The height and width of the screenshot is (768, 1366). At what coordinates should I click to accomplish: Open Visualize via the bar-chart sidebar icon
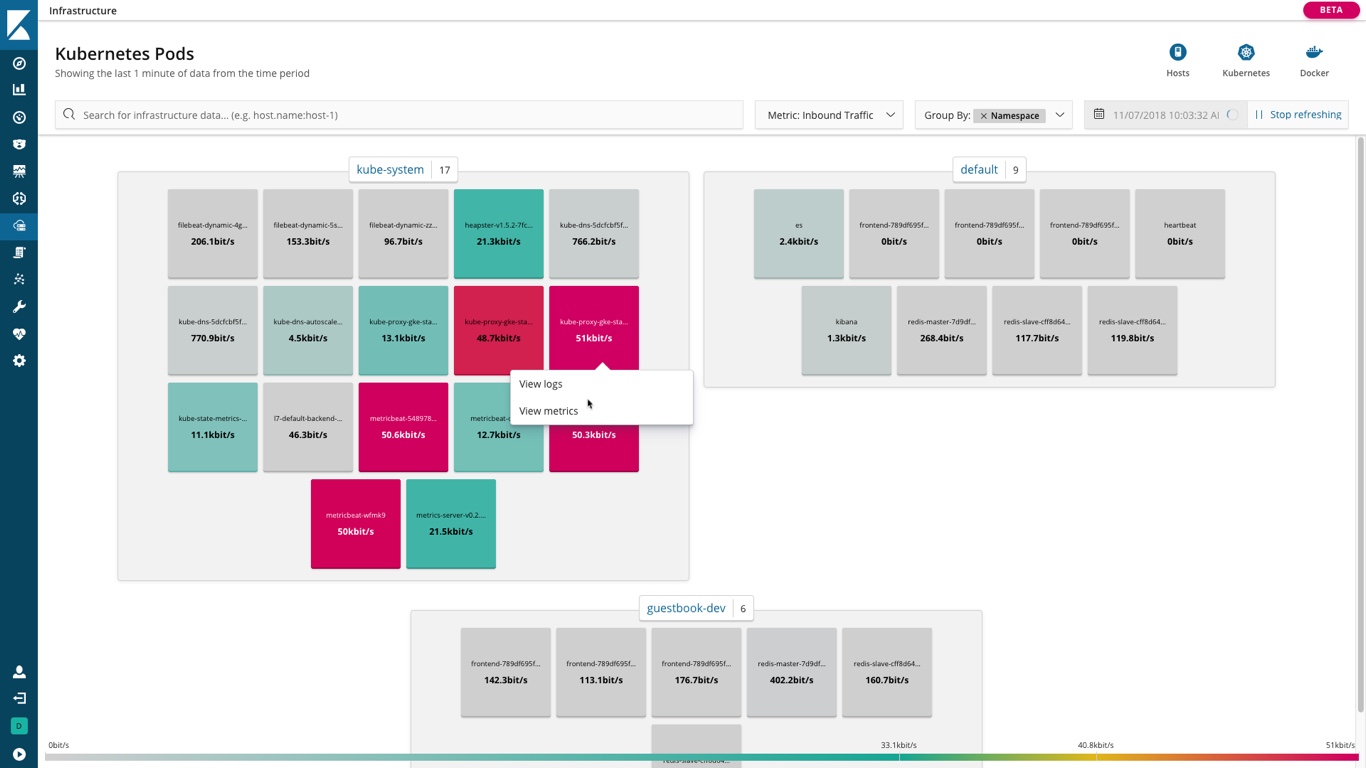pos(19,90)
